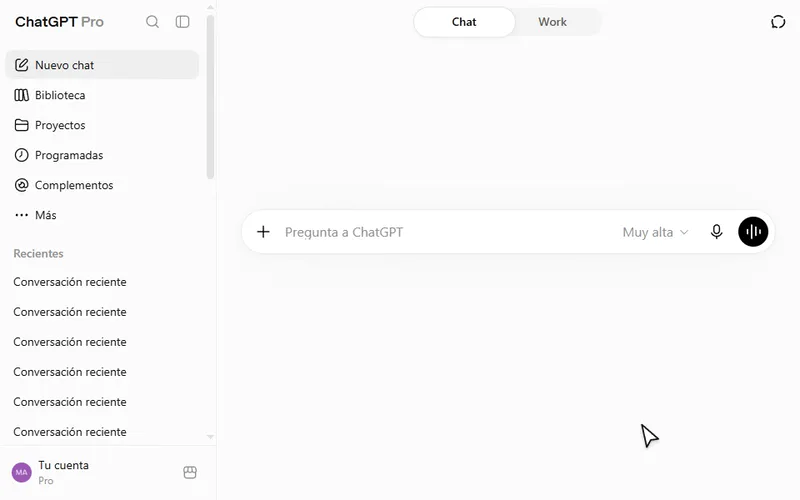
Task: Expand the Muy alta model dropdown
Action: click(x=655, y=233)
